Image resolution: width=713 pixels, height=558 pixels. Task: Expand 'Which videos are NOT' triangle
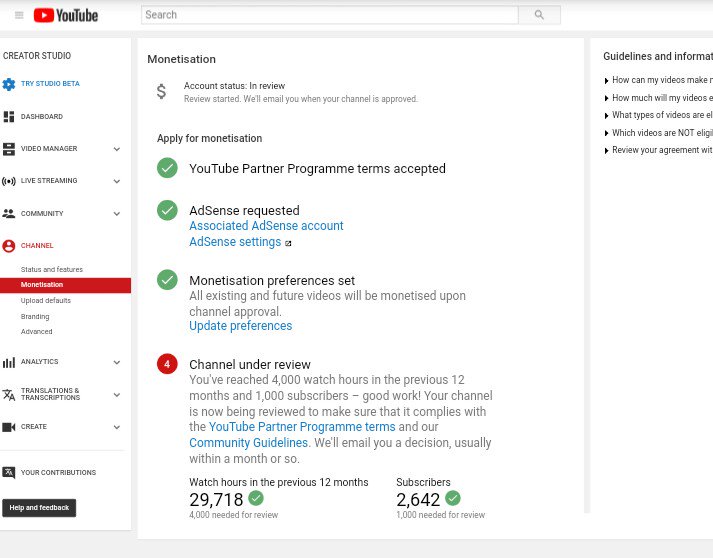tap(607, 133)
